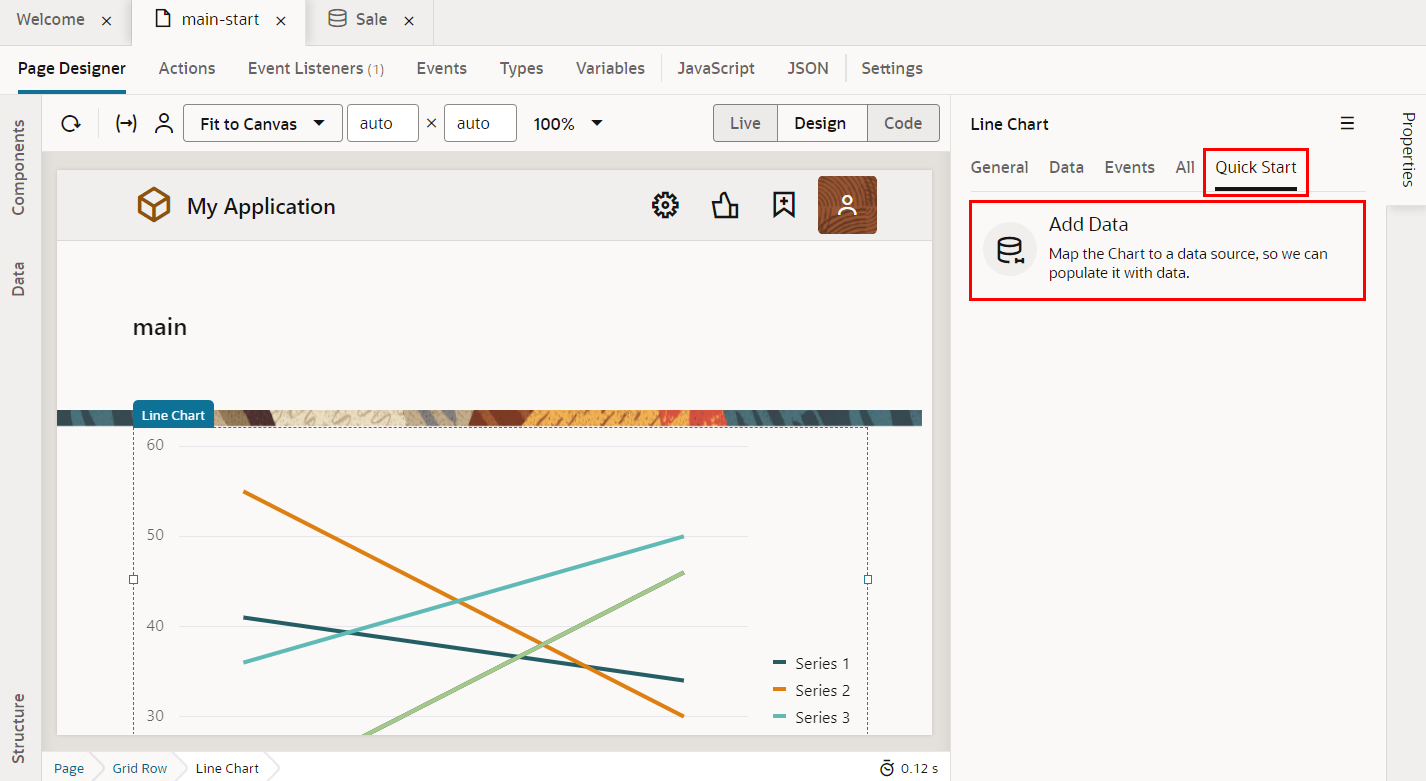Close the Sale tab
The image size is (1426, 781).
tap(409, 21)
